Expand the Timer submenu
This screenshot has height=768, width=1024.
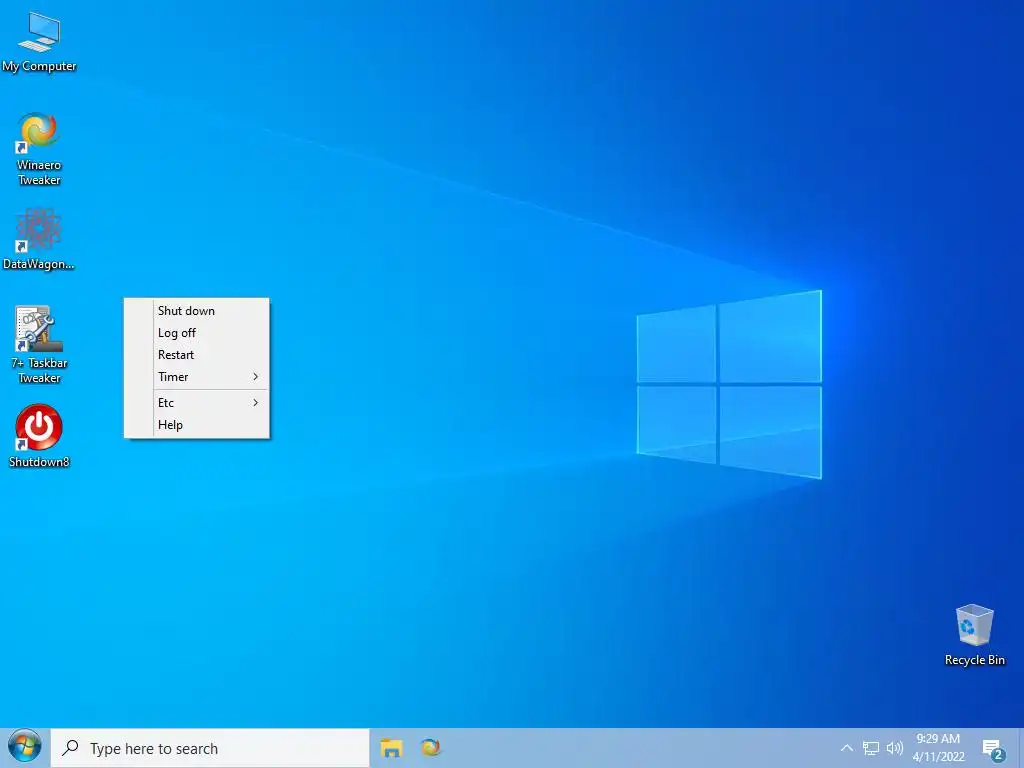(197, 377)
